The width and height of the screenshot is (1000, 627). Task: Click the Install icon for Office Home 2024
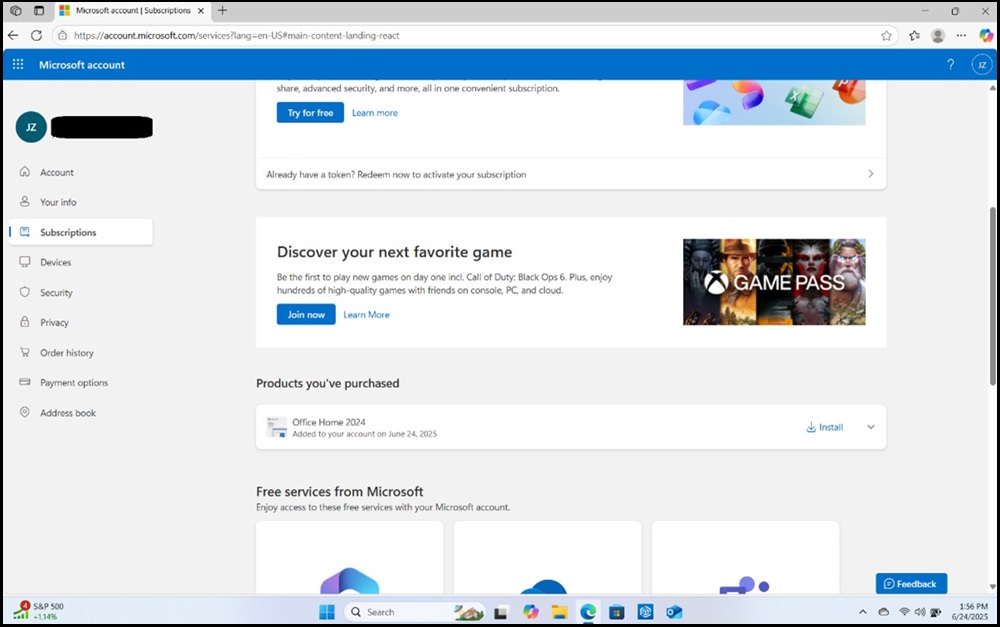tap(810, 427)
